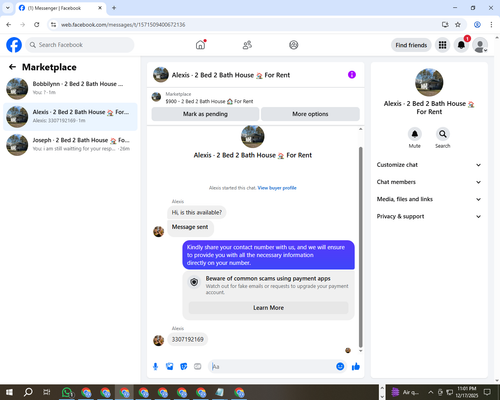Image resolution: width=500 pixels, height=400 pixels.
Task: Click the chat header title Alexis - 2 Bed 2 Bath
Action: [231, 75]
